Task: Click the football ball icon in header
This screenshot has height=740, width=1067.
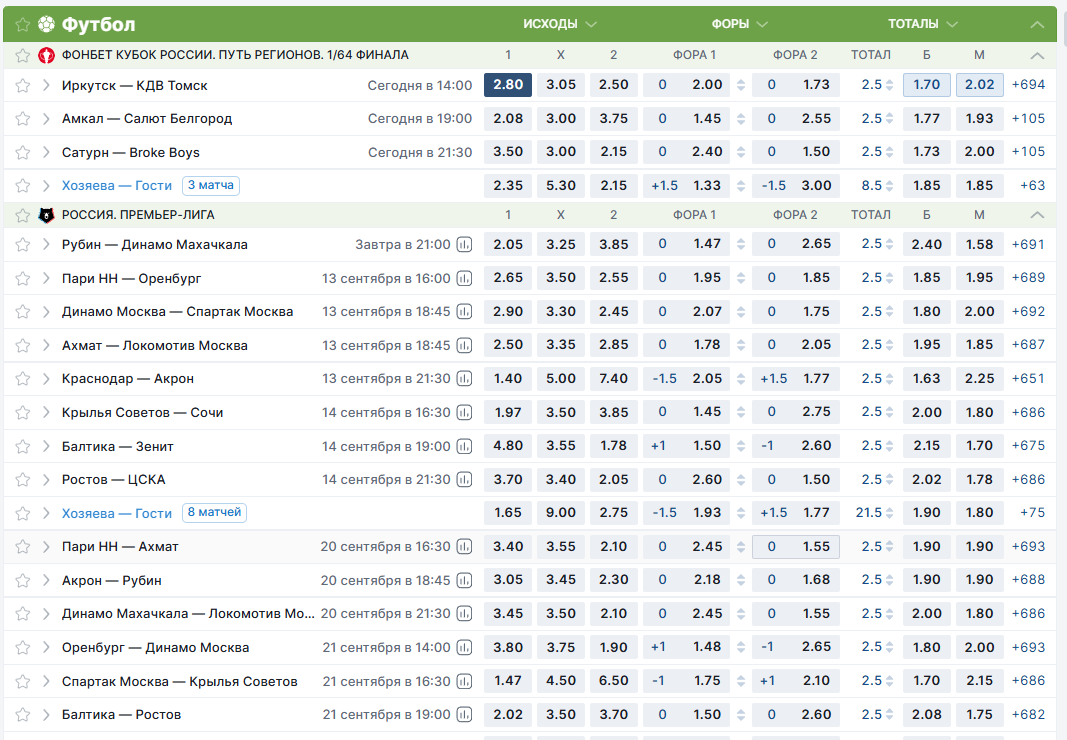Action: [46, 25]
